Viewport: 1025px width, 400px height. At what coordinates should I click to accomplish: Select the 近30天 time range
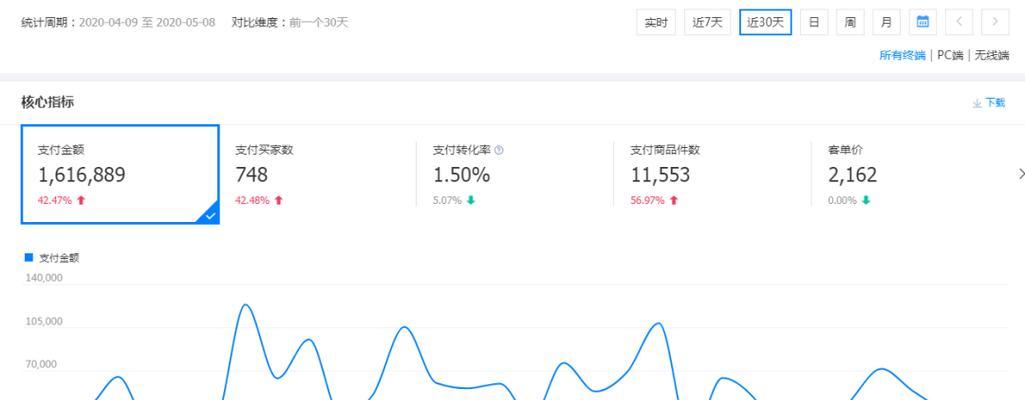click(x=765, y=22)
